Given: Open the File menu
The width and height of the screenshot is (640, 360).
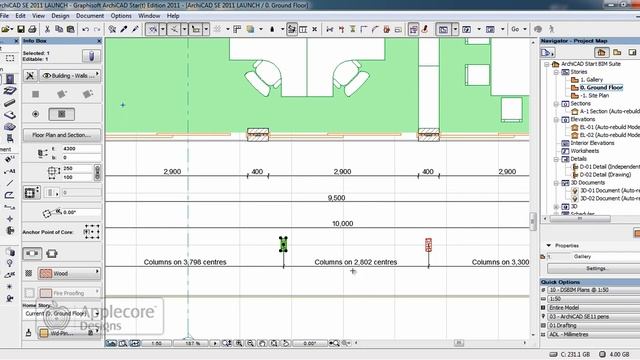Looking at the screenshot, I should point(4,16).
